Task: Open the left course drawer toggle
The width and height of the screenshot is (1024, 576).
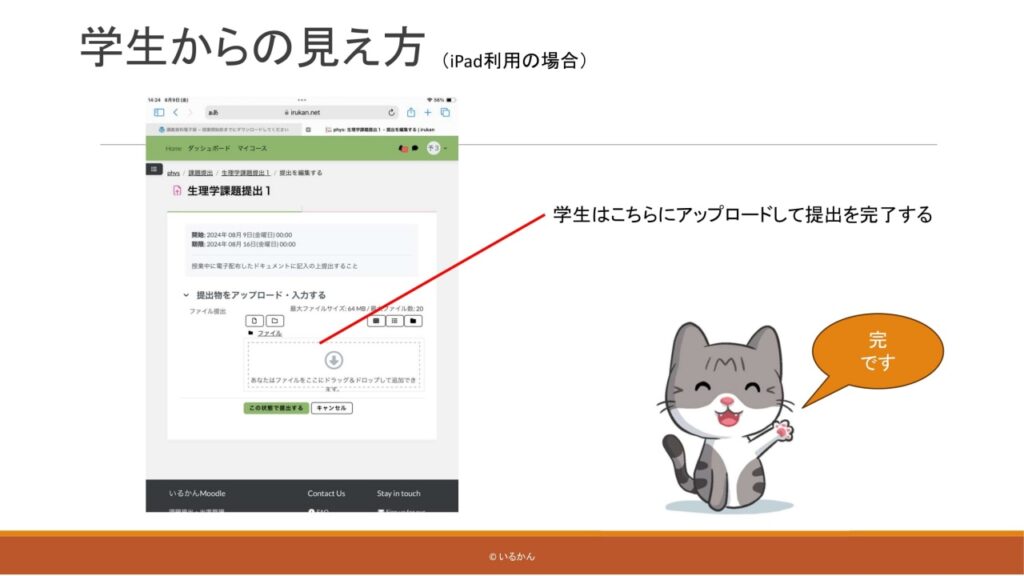Action: point(154,169)
